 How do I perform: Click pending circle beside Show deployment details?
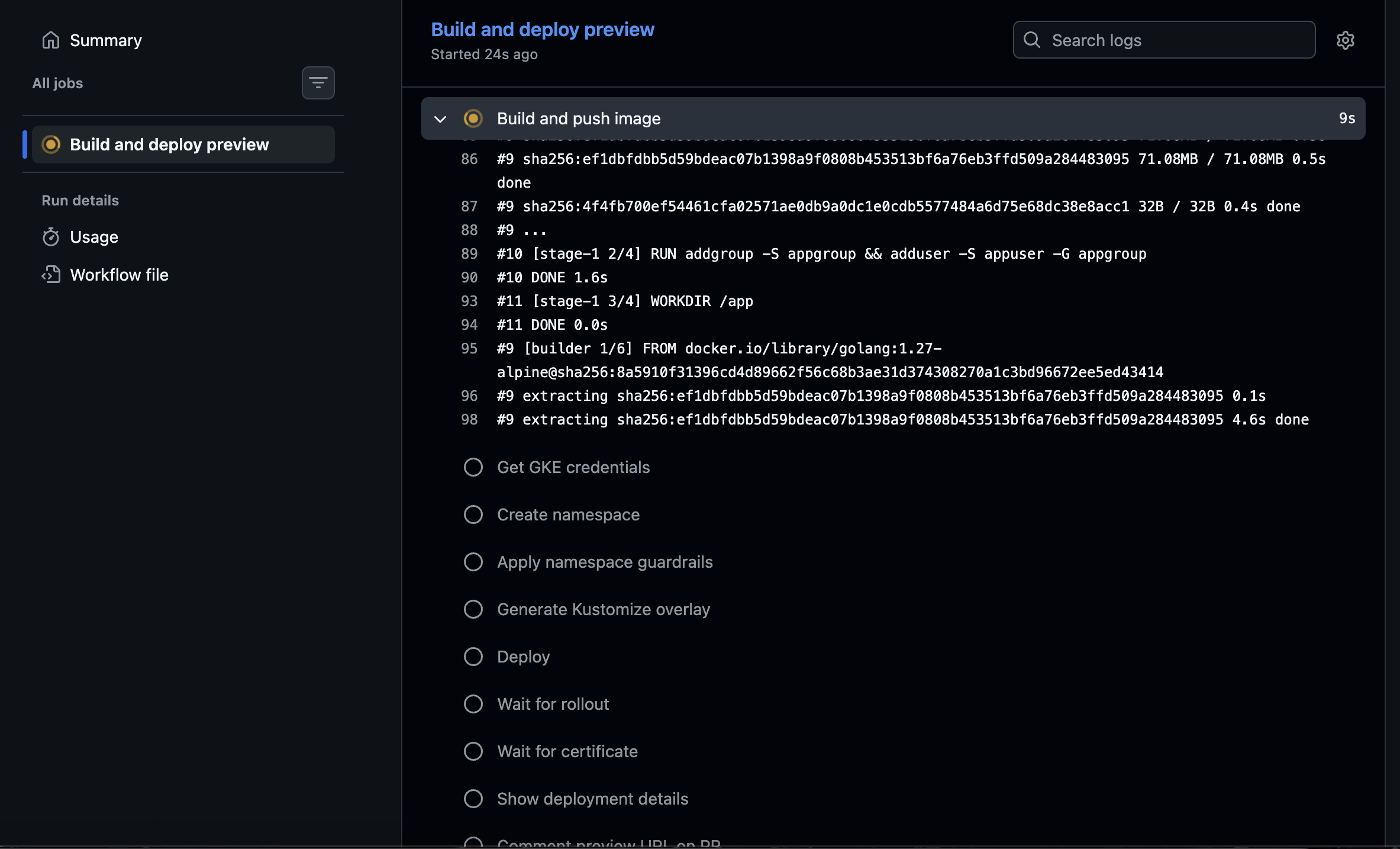(473, 799)
